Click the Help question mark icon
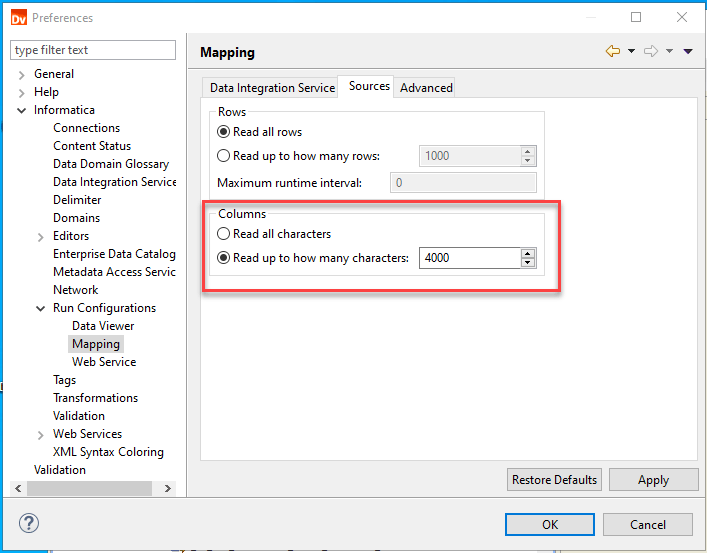 point(29,523)
